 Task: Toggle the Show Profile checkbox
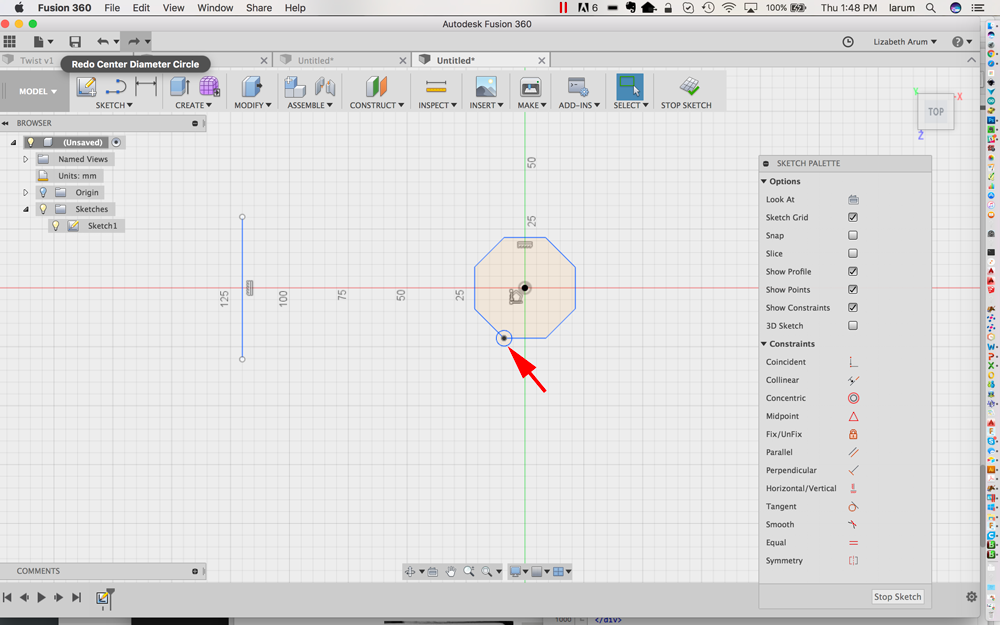853,272
